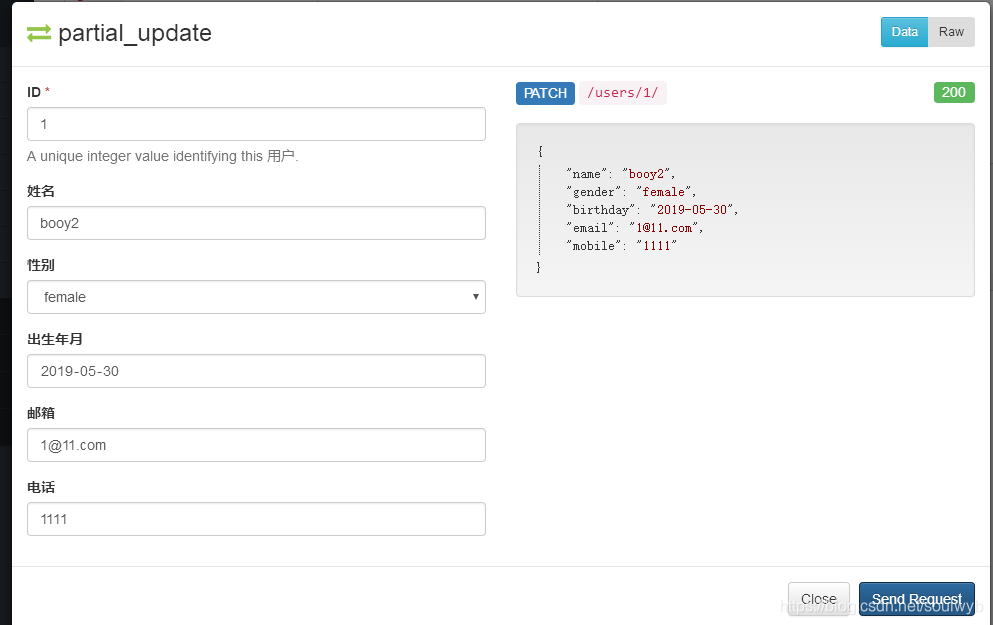Screen dimensions: 993x625
Task: Click the birthday value in JSON response
Action: (x=692, y=210)
